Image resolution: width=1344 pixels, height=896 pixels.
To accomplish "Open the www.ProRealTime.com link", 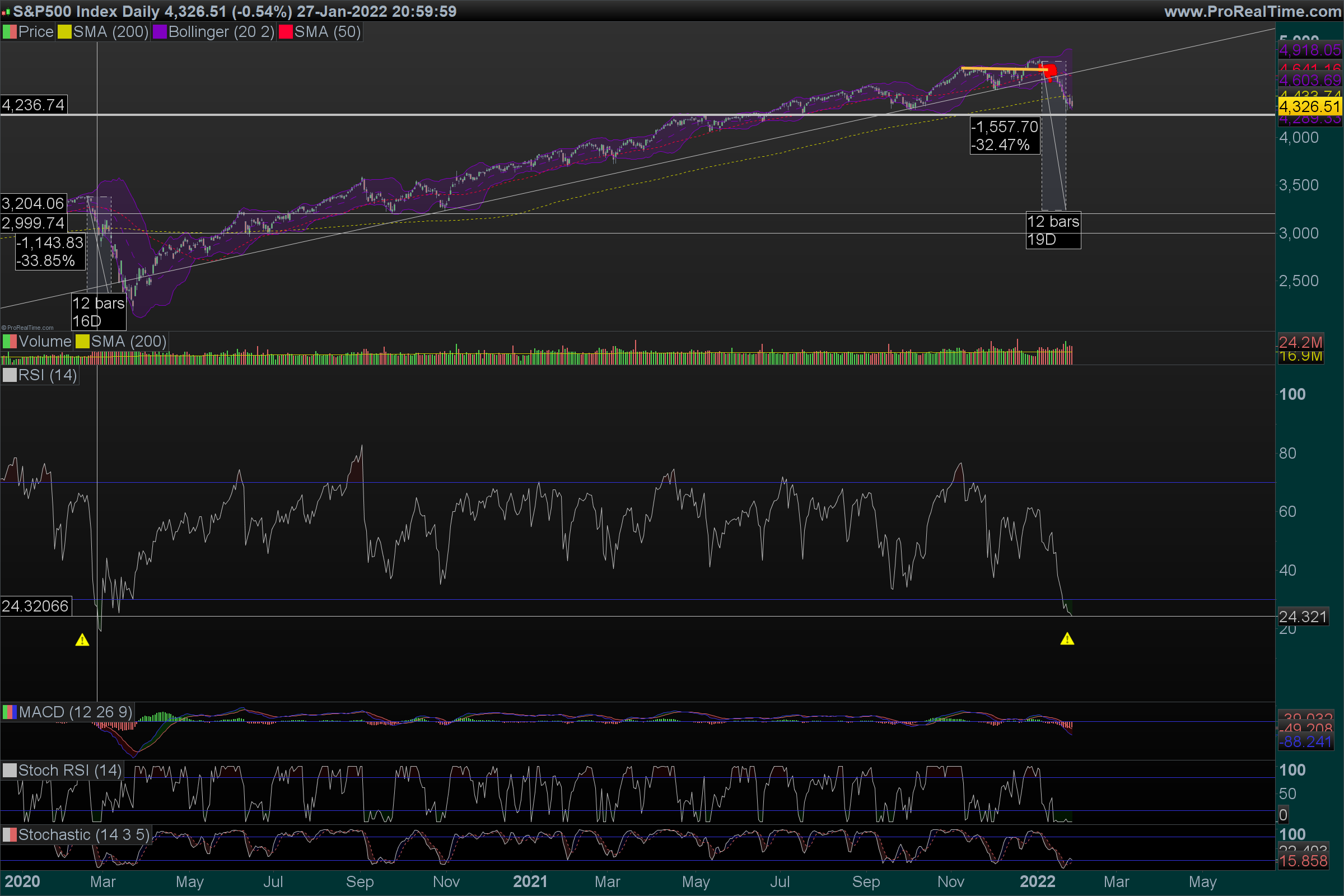I will pyautogui.click(x=1253, y=11).
